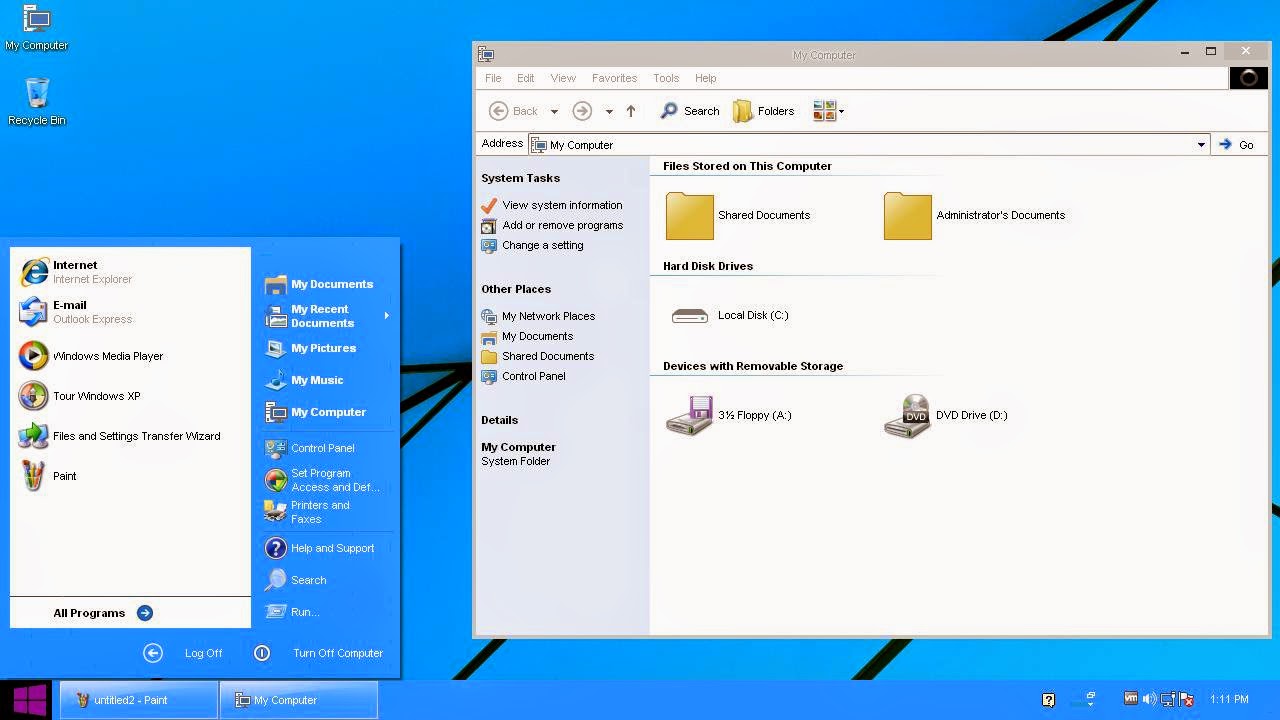Launch Paint from the Start menu

click(48, 476)
